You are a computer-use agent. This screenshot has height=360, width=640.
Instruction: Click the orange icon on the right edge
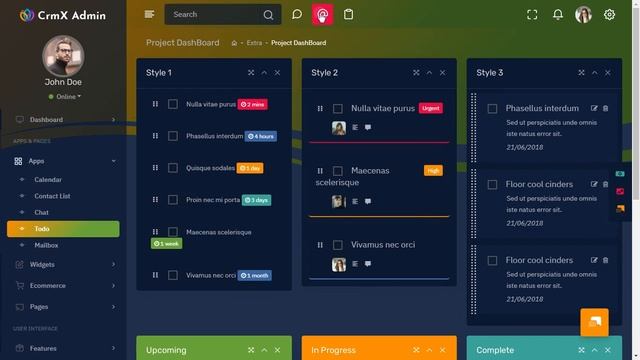click(620, 209)
